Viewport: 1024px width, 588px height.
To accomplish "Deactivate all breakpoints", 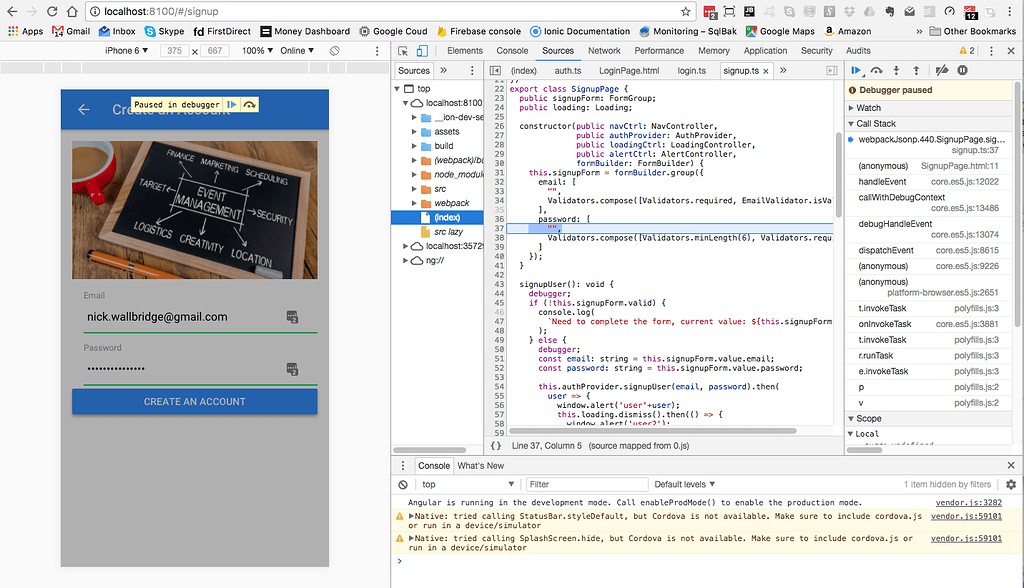I will (x=941, y=70).
